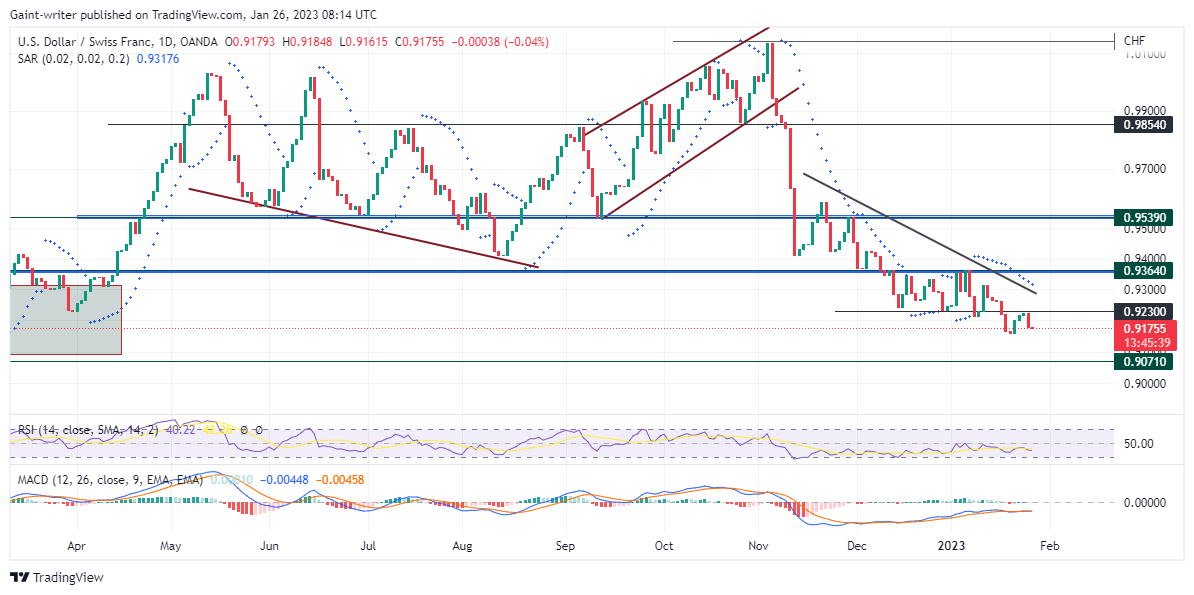1194x595 pixels.
Task: Click the Jun label on time axis
Action: point(269,546)
